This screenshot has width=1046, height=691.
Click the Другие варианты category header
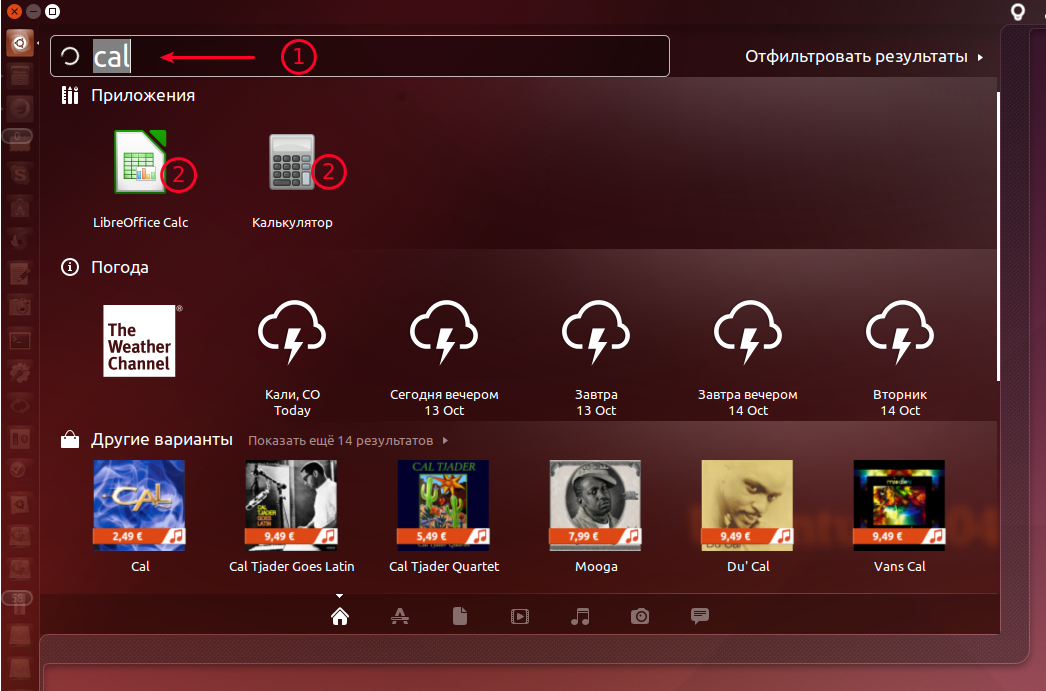[x=147, y=440]
